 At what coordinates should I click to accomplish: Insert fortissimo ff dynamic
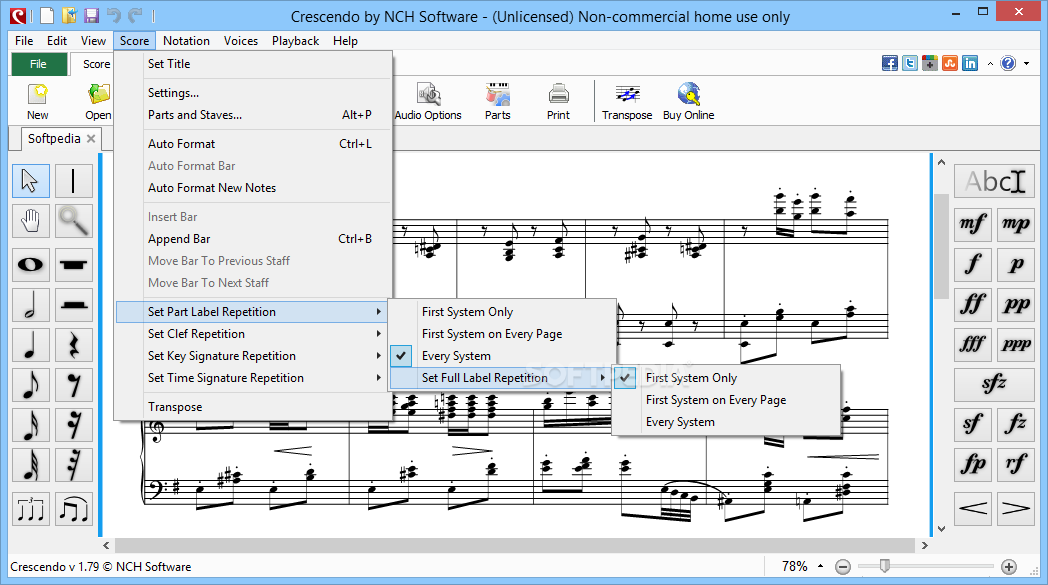tap(972, 305)
